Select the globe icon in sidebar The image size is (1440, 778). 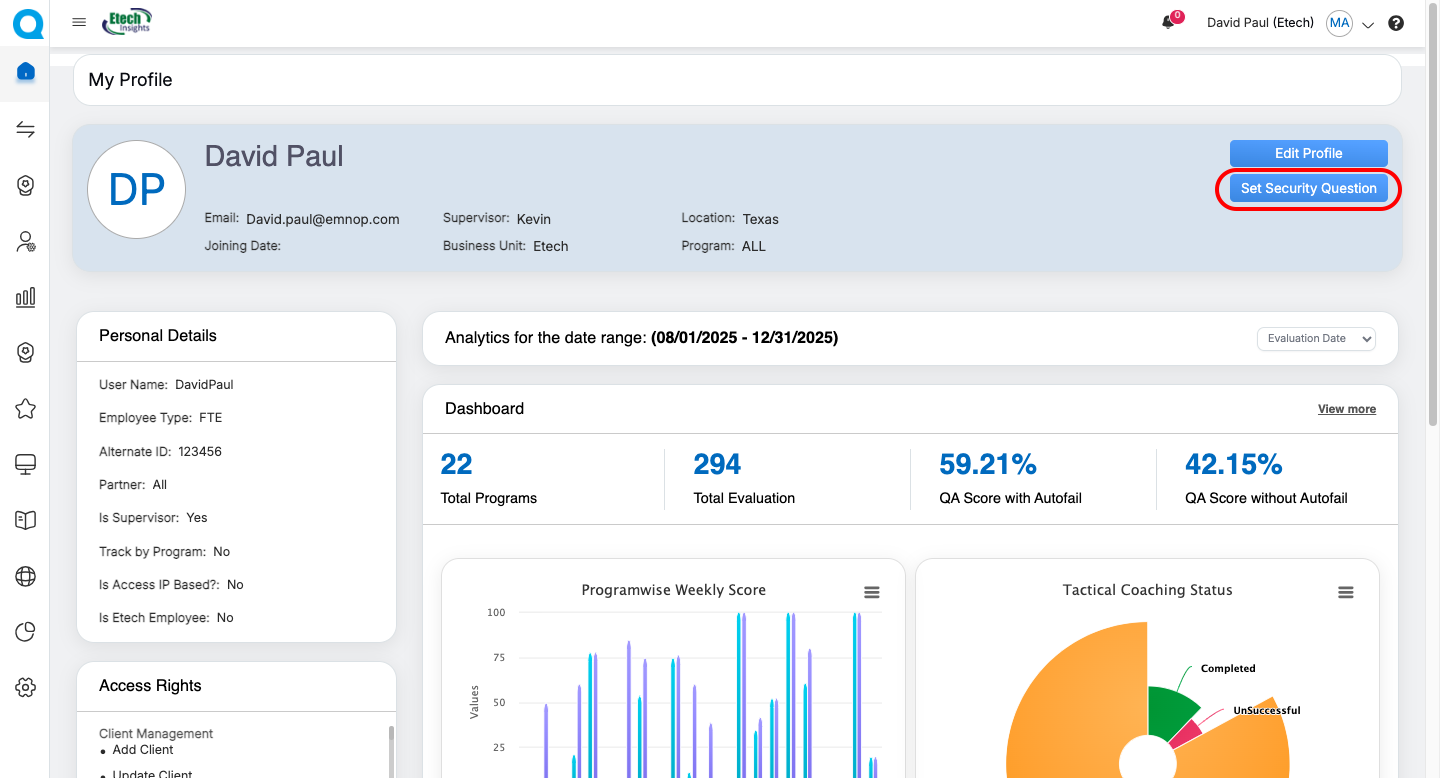coord(26,576)
